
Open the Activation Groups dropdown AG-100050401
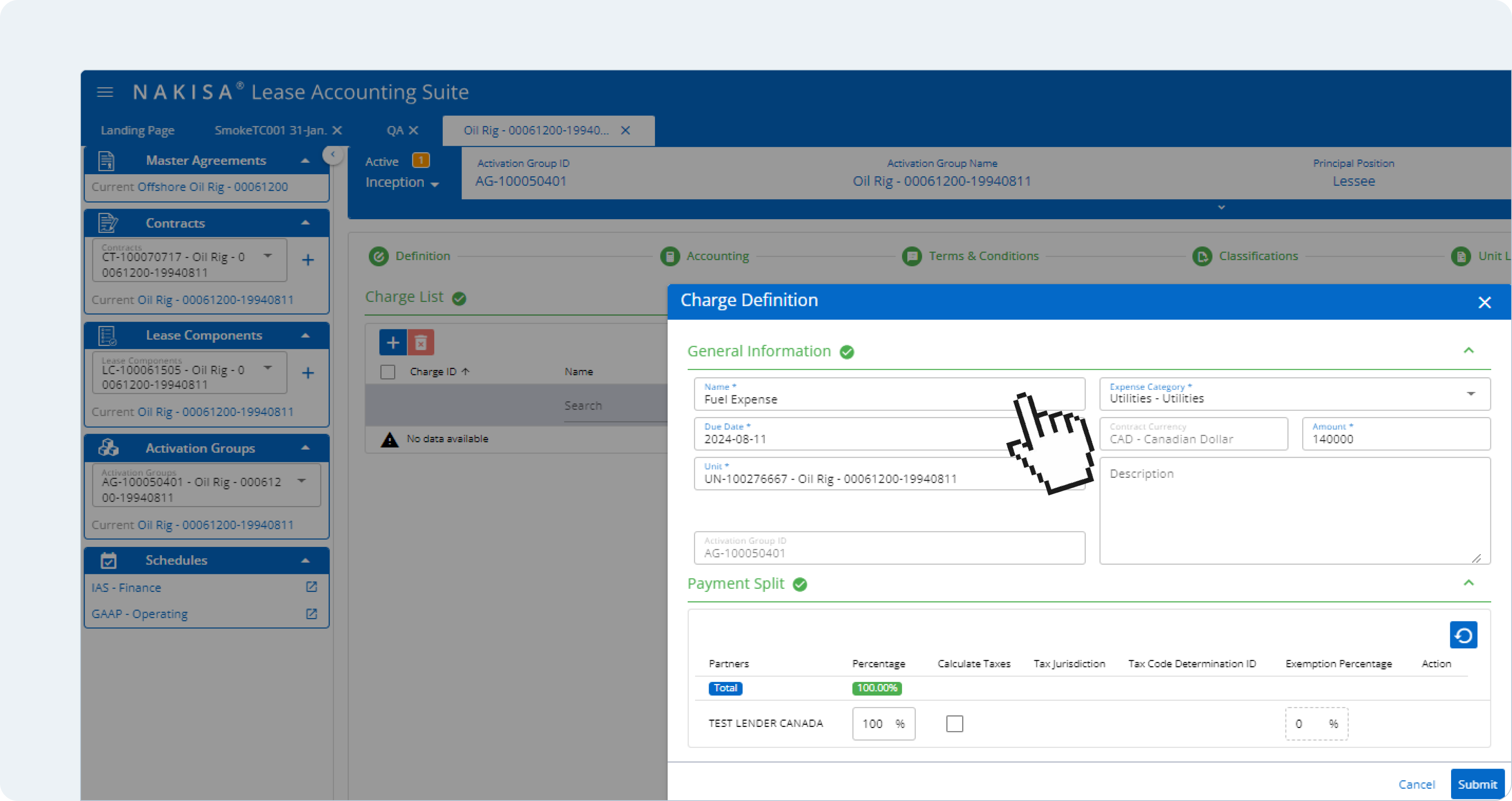click(x=206, y=485)
